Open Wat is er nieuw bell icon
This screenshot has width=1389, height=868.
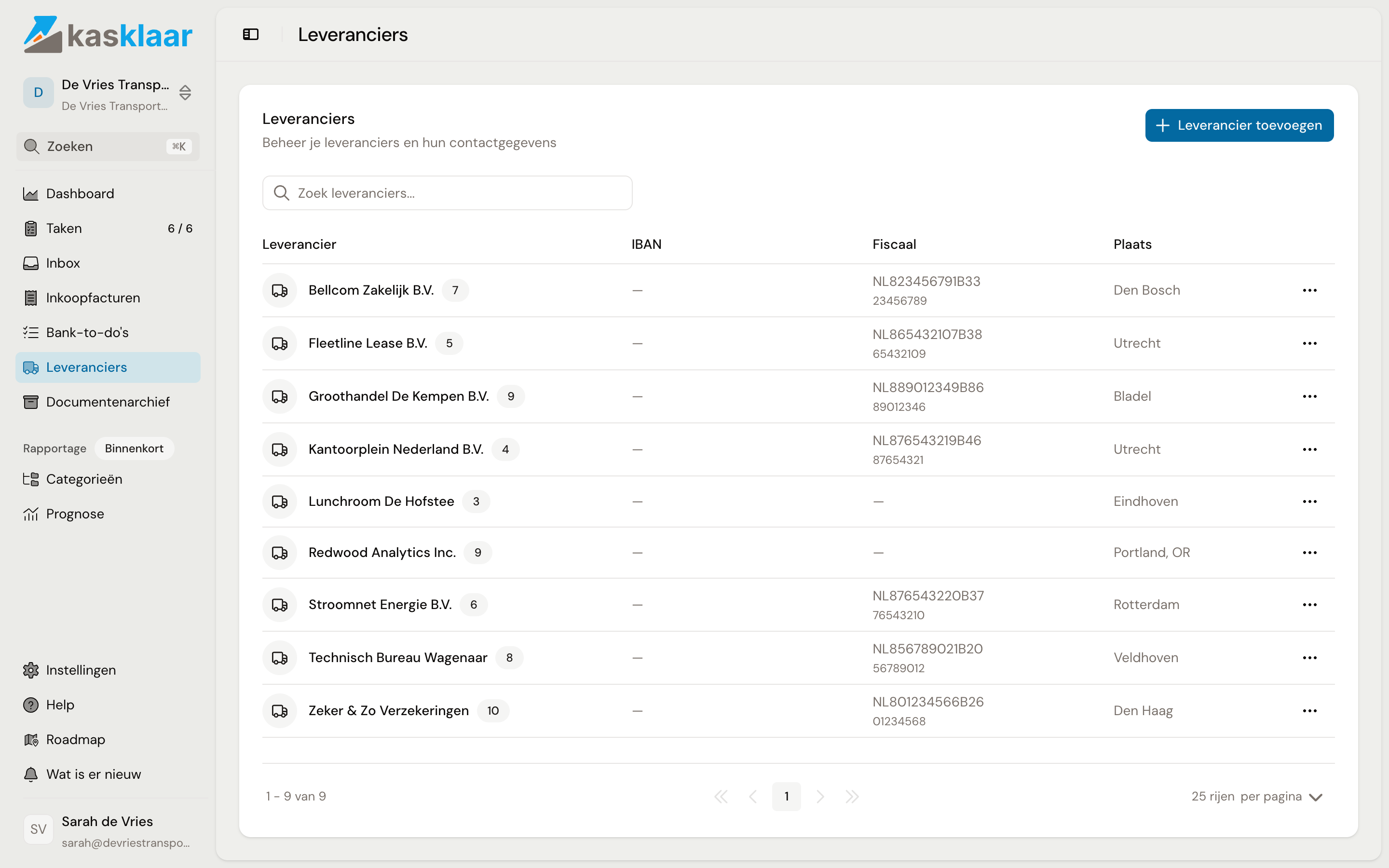30,774
